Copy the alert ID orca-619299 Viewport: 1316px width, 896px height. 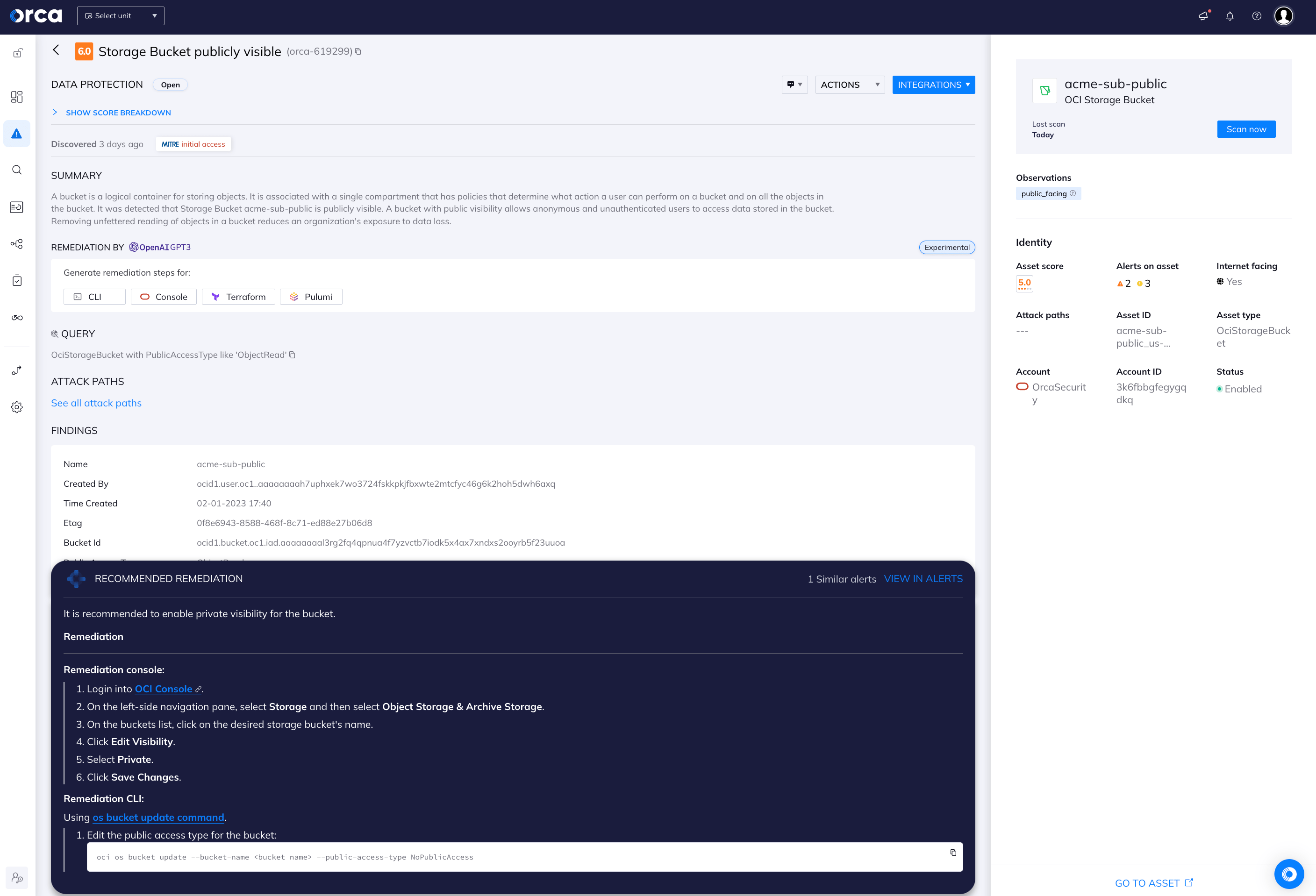pyautogui.click(x=358, y=51)
